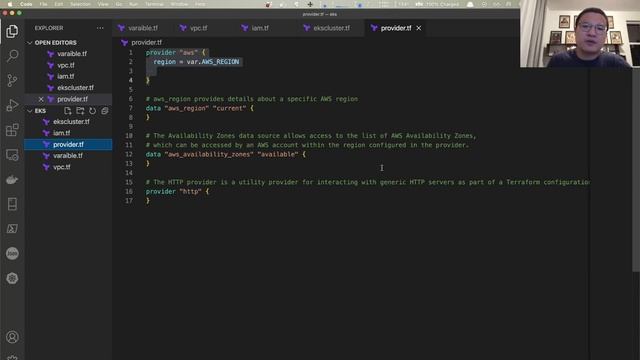Screen dimensions: 640x360
Task: Open iam.tf in EKS folder
Action: (61, 133)
